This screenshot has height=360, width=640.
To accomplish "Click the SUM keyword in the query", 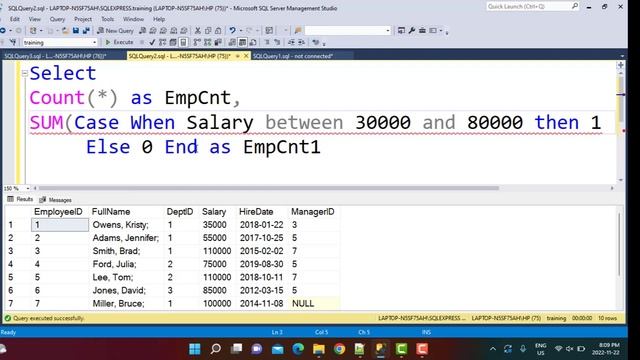I will click(x=47, y=122).
